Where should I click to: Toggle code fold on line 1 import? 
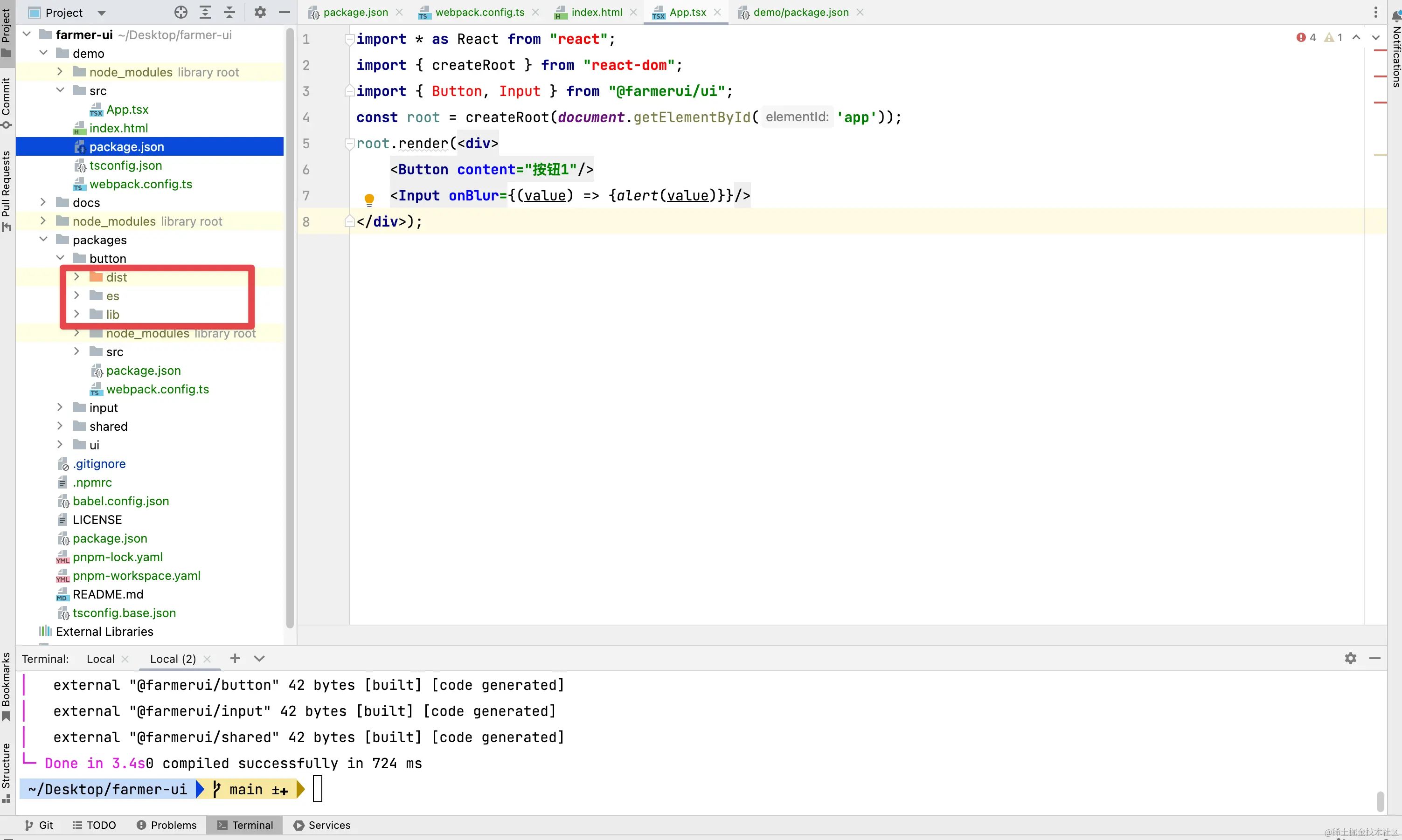coord(349,39)
